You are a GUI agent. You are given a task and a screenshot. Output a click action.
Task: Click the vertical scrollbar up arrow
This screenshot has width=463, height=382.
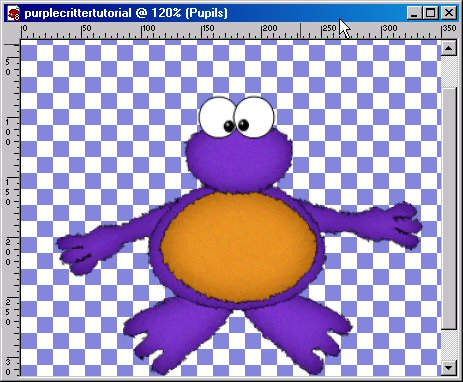449,48
